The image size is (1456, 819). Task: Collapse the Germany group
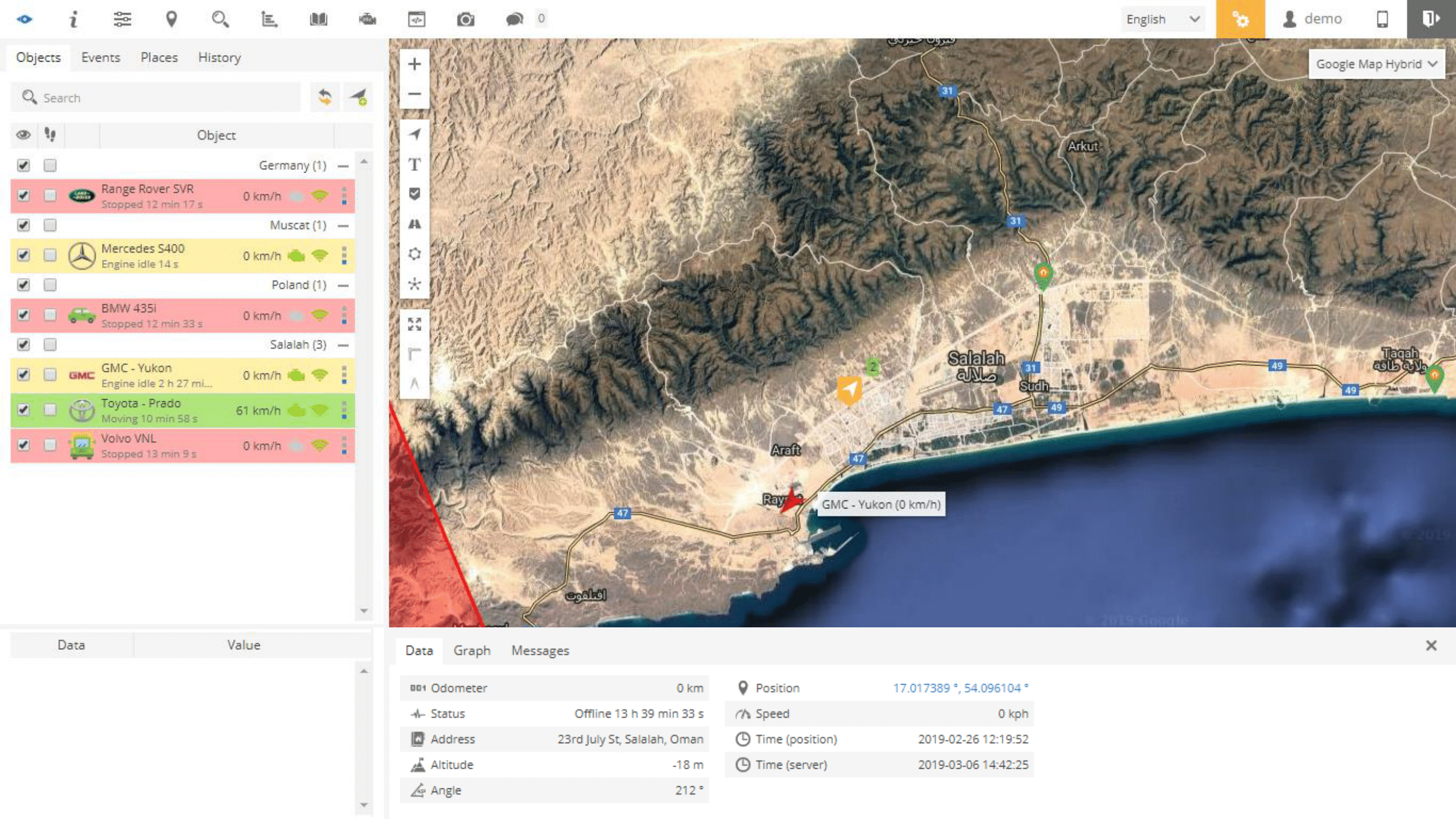[343, 165]
